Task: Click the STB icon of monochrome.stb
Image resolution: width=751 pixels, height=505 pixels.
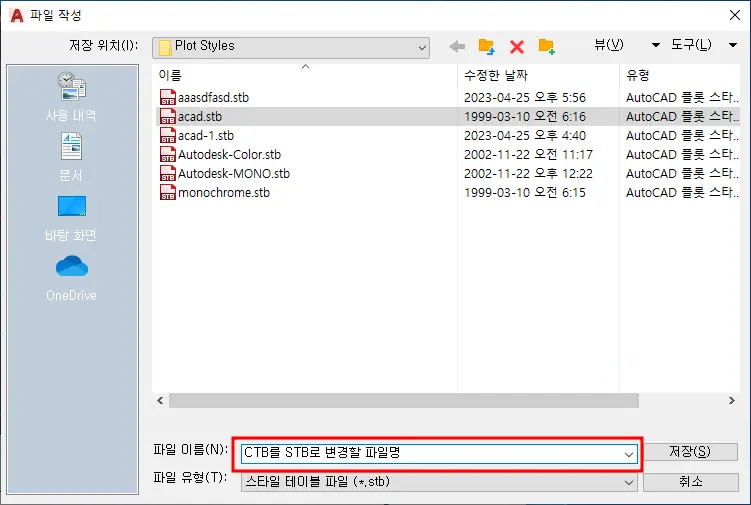Action: click(168, 193)
